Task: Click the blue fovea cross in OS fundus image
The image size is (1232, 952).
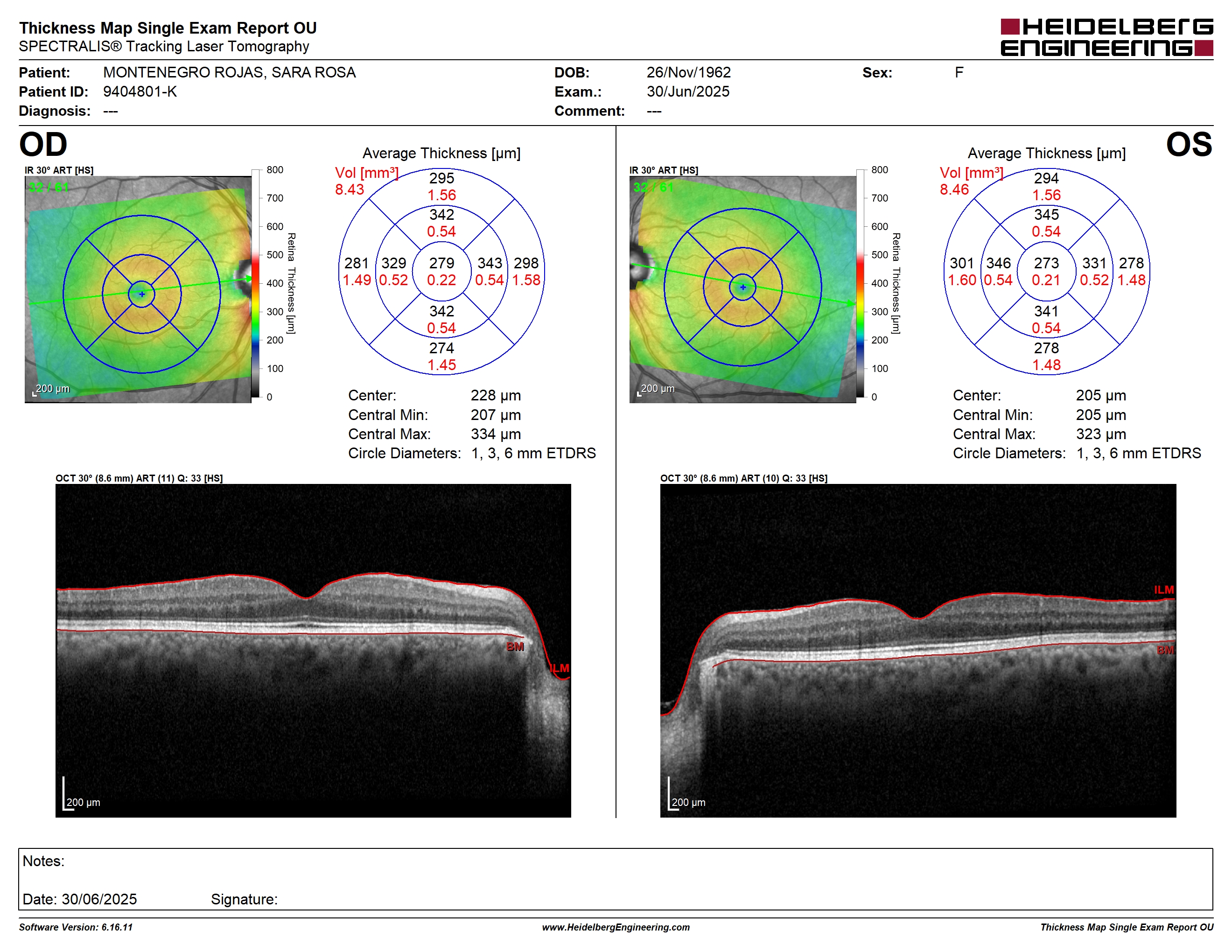Action: [743, 287]
